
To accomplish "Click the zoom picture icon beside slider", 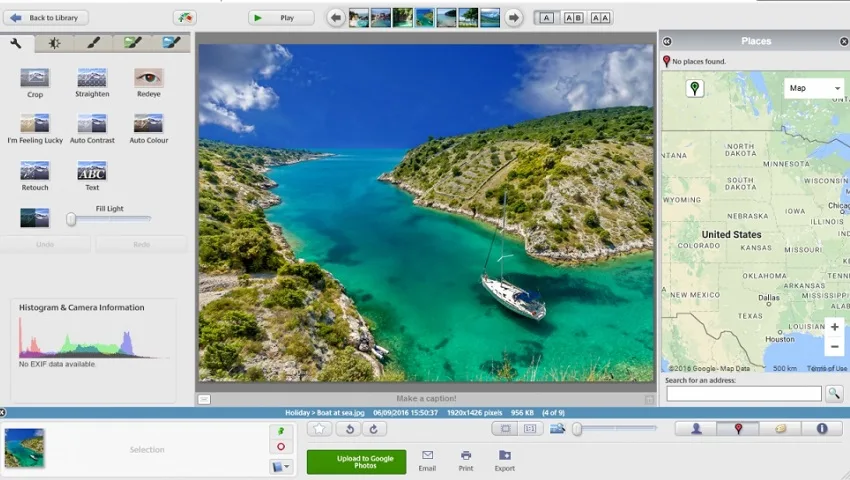I will pyautogui.click(x=557, y=428).
